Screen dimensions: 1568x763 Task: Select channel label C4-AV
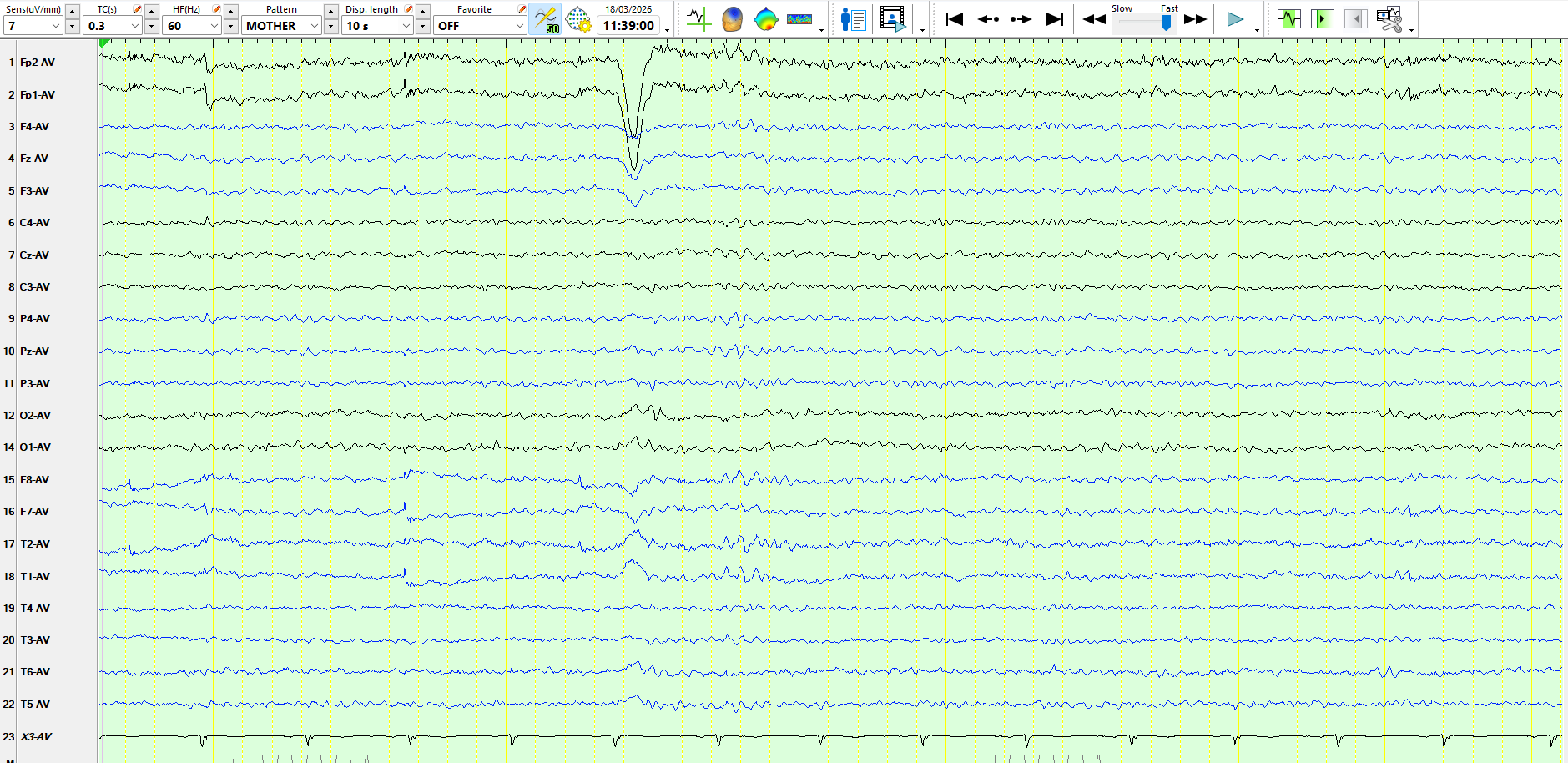[35, 223]
